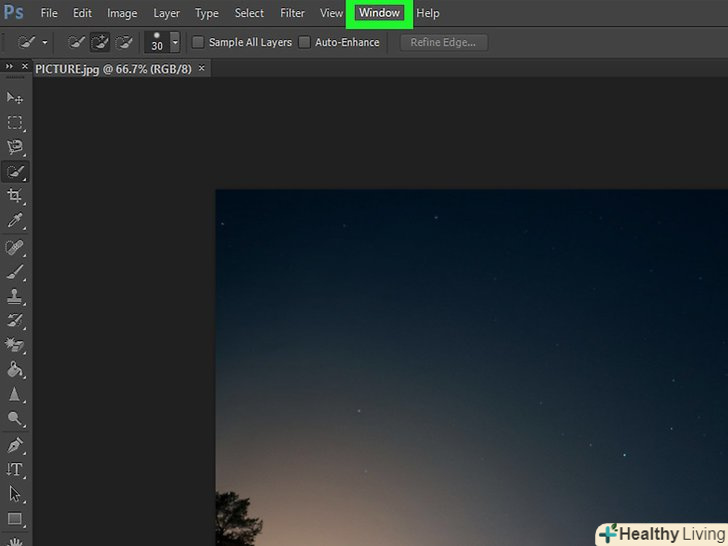Close the toolbox panel

coord(25,66)
